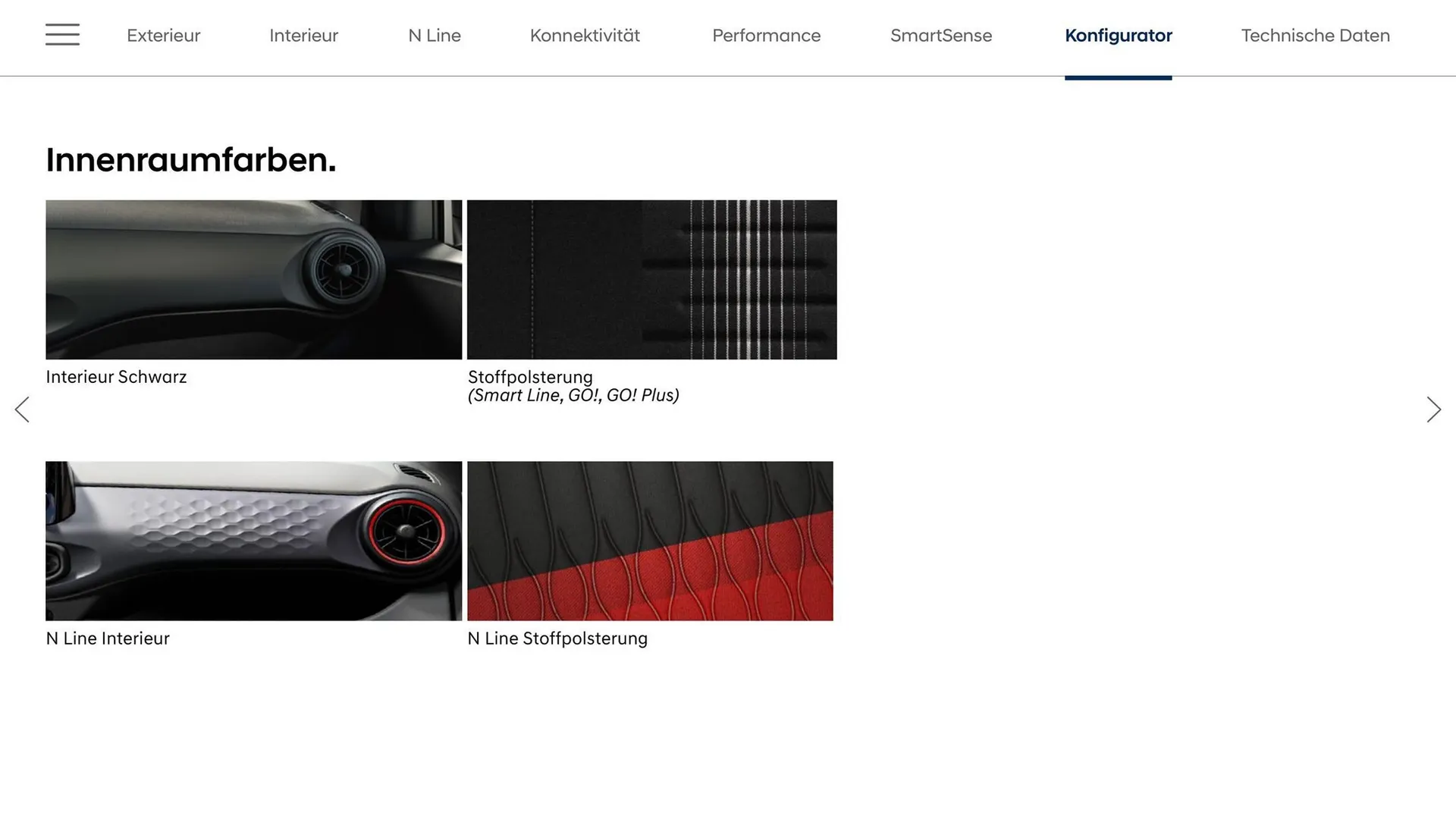Switch to the Interieur tab
This screenshot has height=819, width=1456.
tap(303, 36)
